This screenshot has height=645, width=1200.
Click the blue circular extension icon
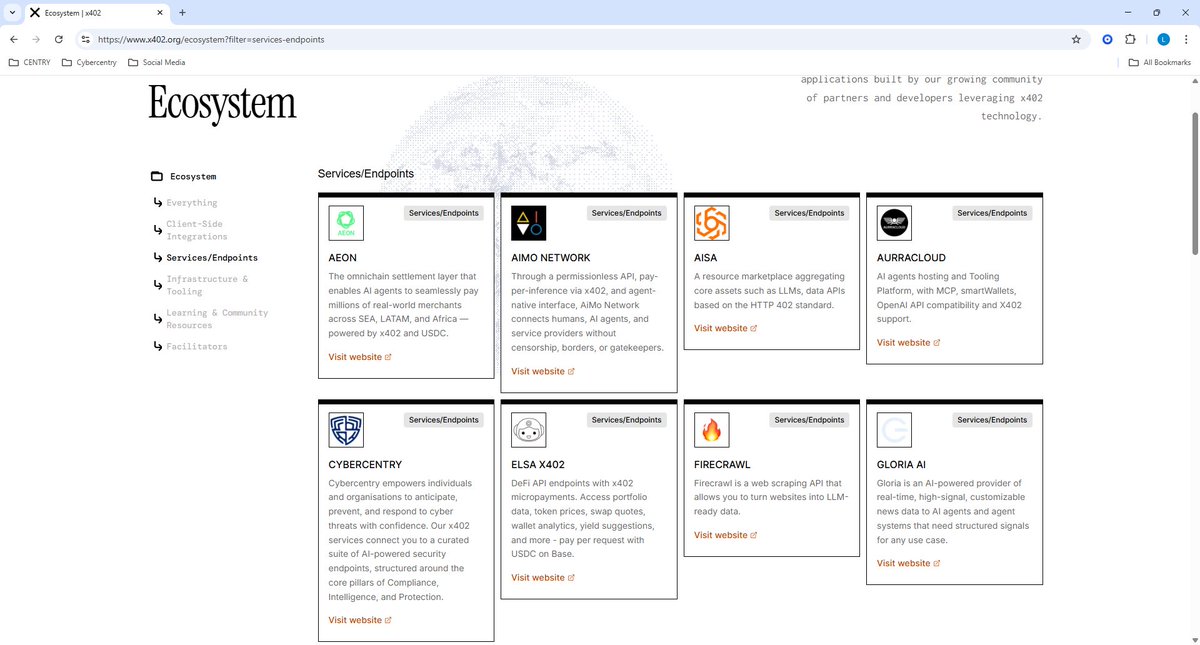pyautogui.click(x=1107, y=39)
